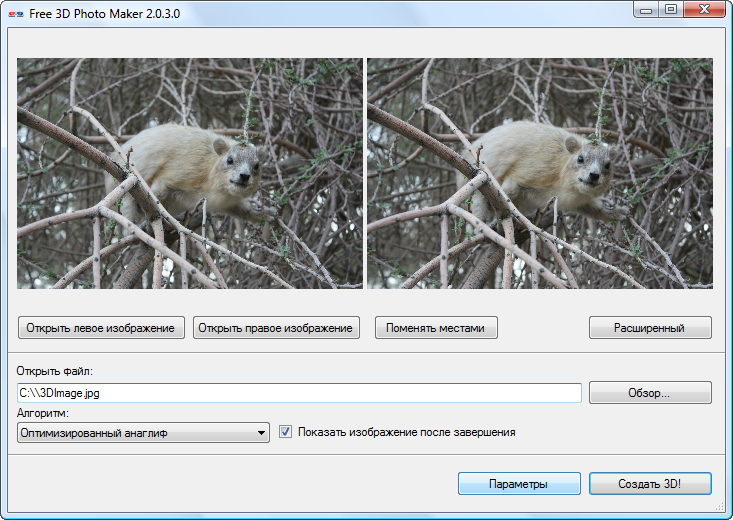Image resolution: width=733 pixels, height=520 pixels.
Task: Maximize the Free 3D Photo Maker window
Action: pyautogui.click(x=671, y=10)
